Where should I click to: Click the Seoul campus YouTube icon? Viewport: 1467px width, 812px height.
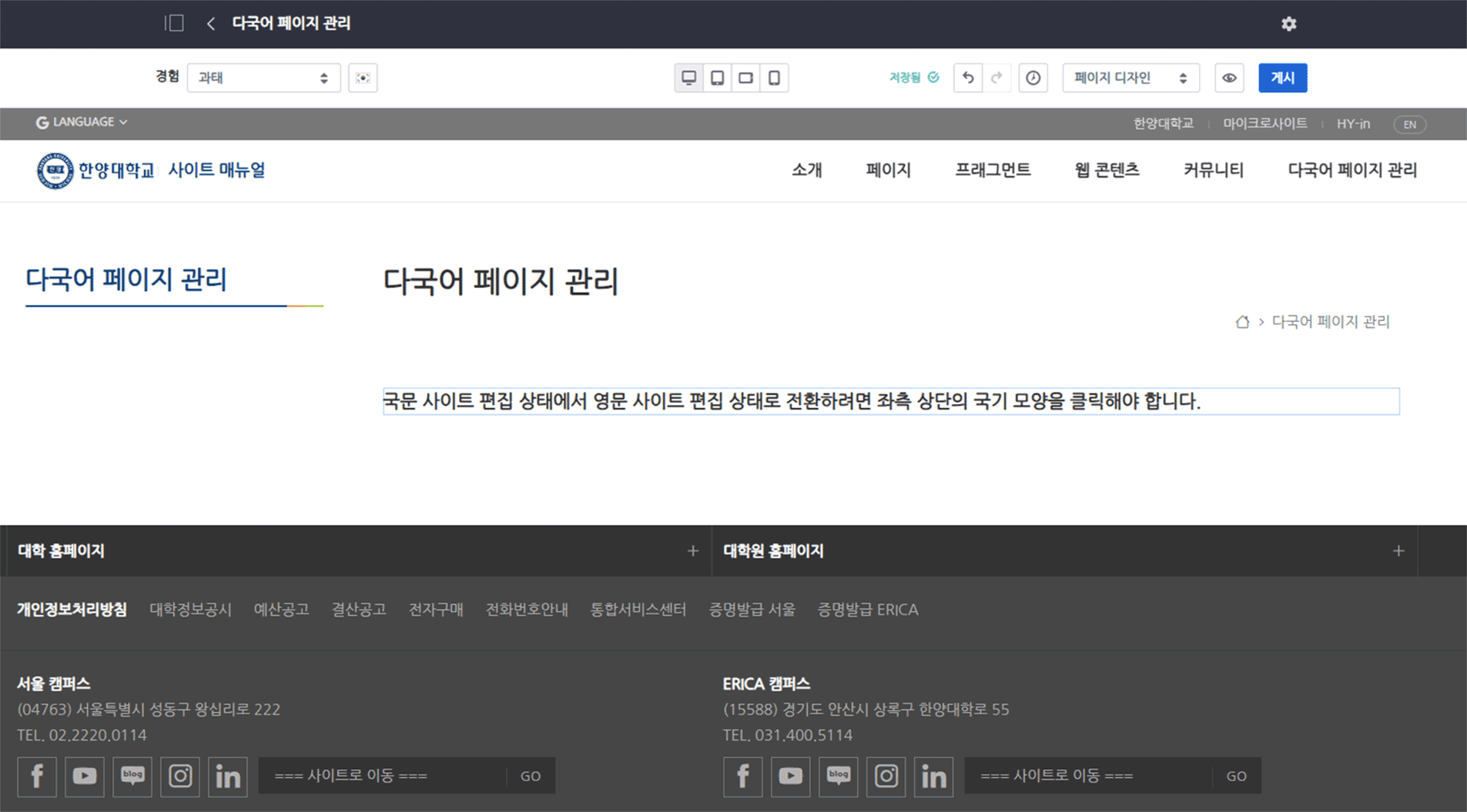point(85,776)
